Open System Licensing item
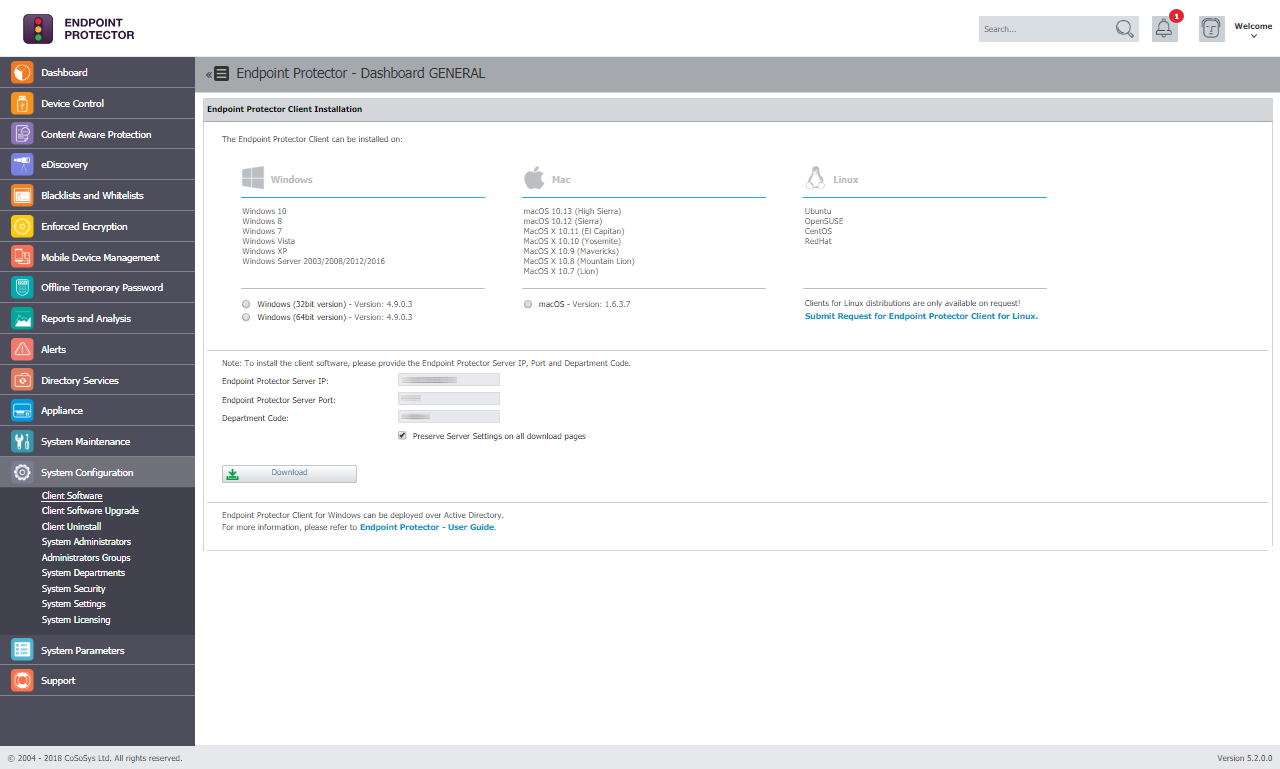The width and height of the screenshot is (1280, 769). [76, 620]
